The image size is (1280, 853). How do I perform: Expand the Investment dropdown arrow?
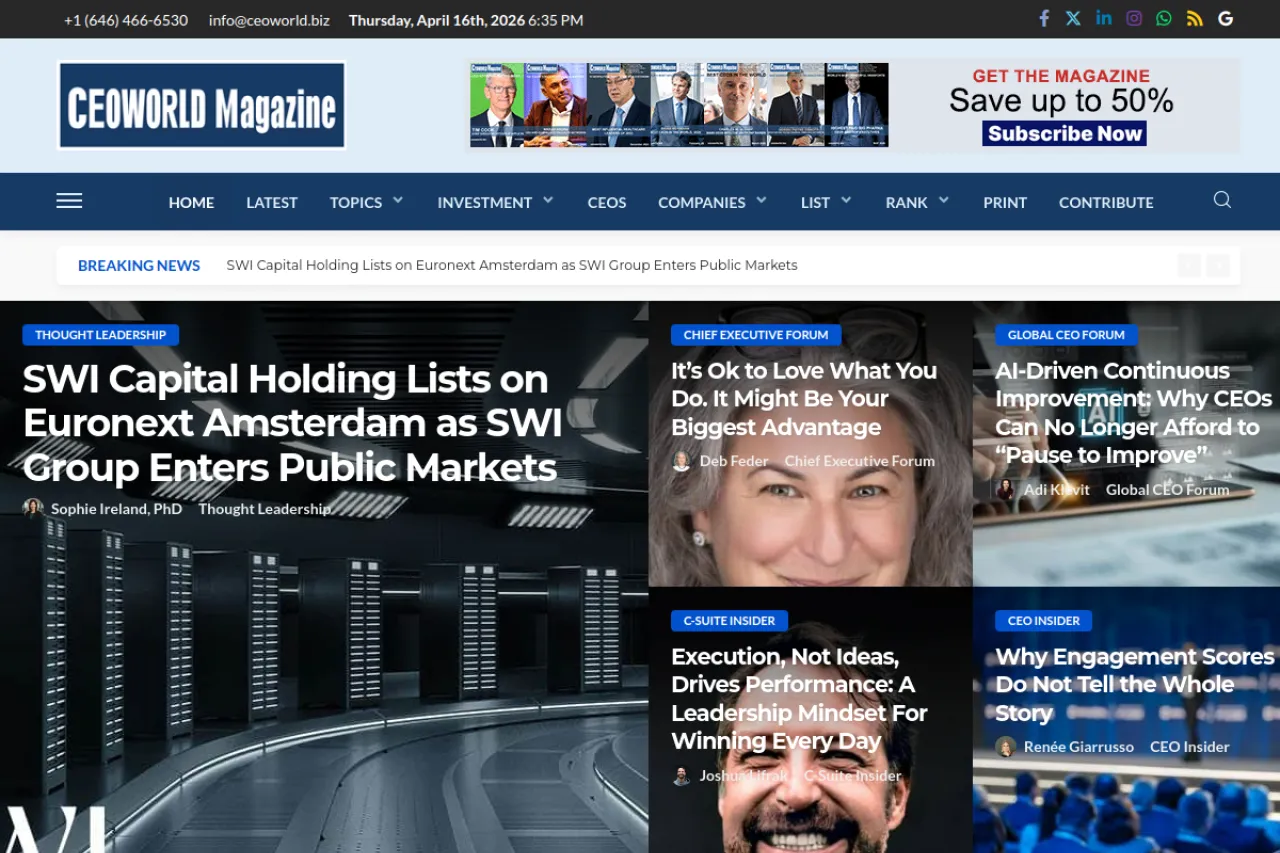pyautogui.click(x=548, y=200)
